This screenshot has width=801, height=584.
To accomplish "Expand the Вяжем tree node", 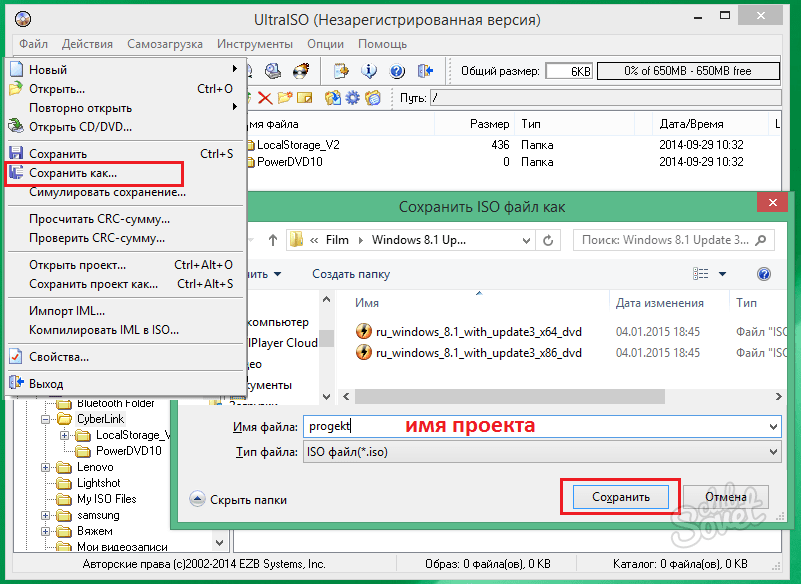I will click(x=45, y=531).
